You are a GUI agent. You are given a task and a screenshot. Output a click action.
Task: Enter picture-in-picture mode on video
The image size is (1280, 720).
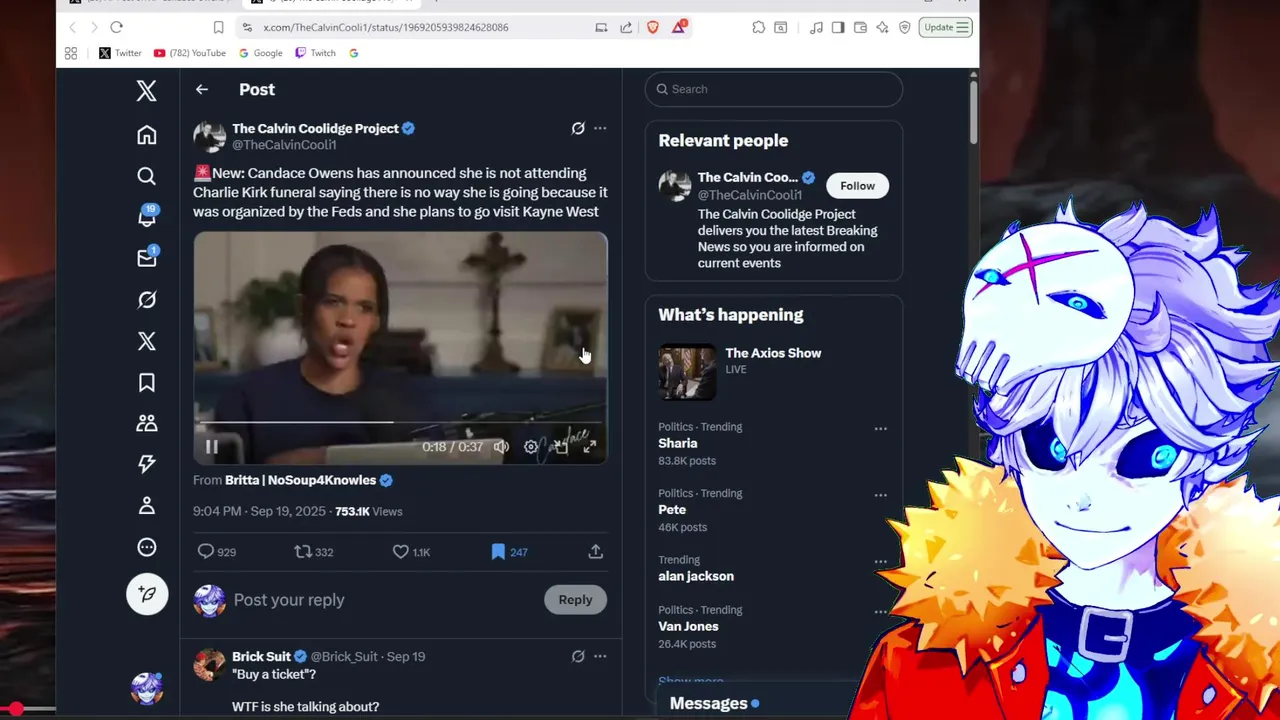coord(561,447)
